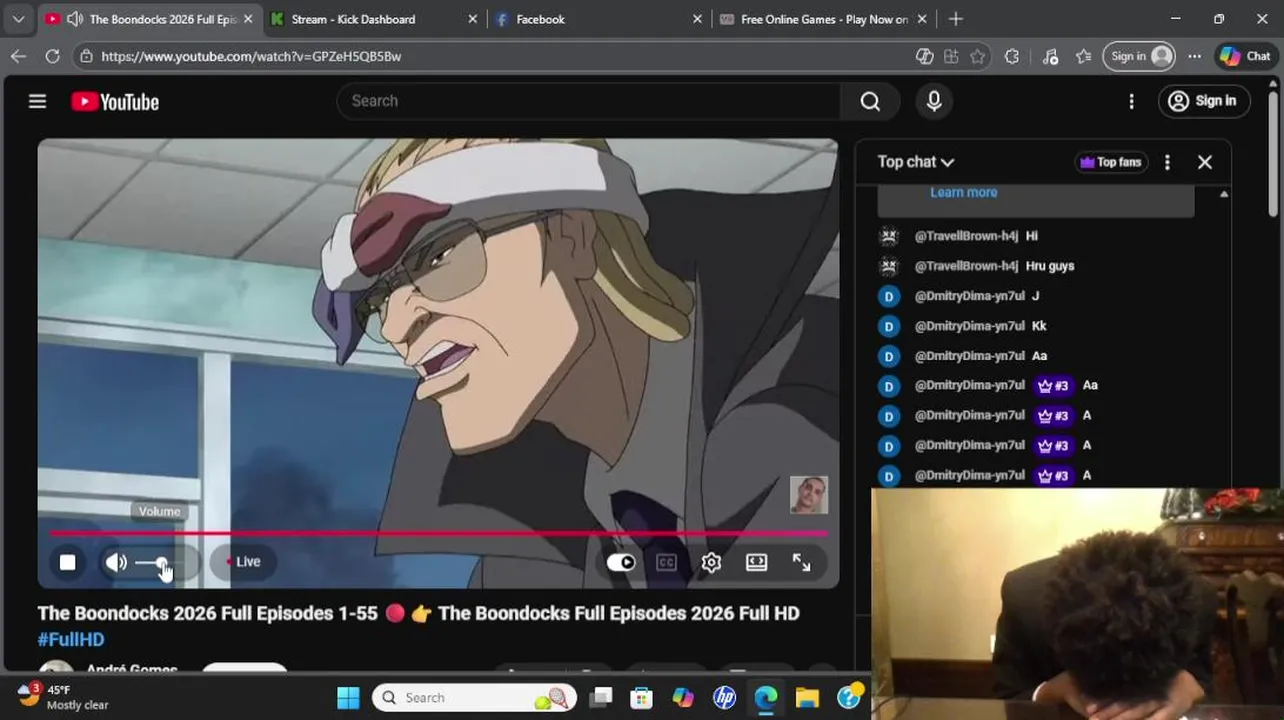Click the YouTube search magnifier button

(870, 101)
